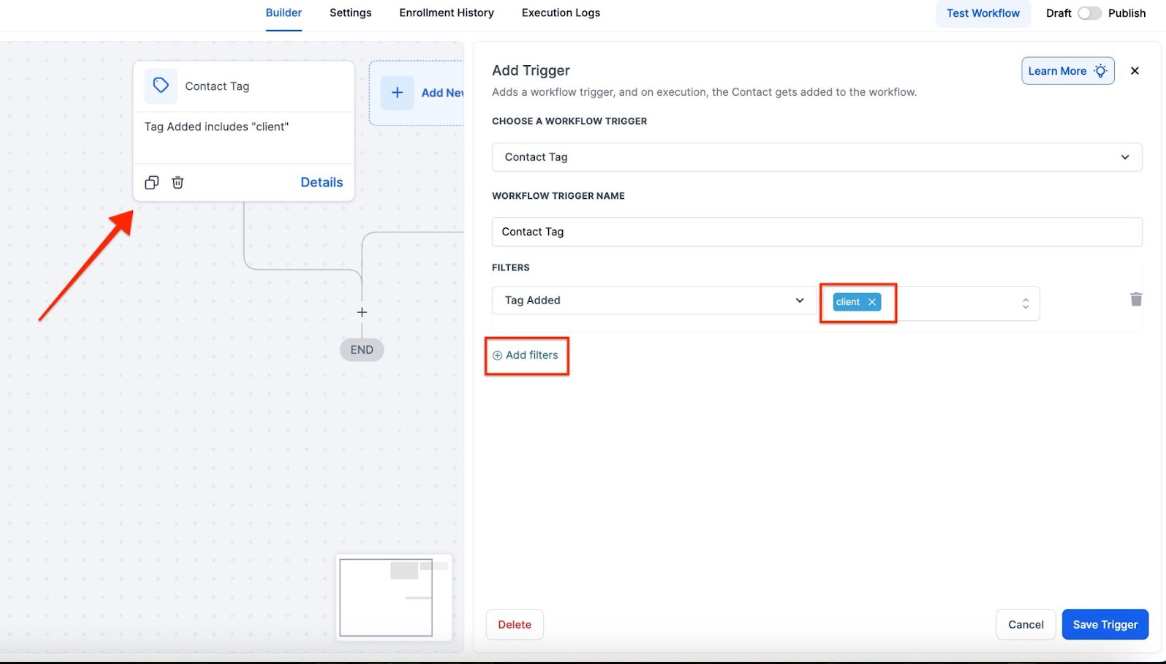This screenshot has height=664, width=1166.
Task: Open the tag value selector arrows
Action: click(1025, 303)
